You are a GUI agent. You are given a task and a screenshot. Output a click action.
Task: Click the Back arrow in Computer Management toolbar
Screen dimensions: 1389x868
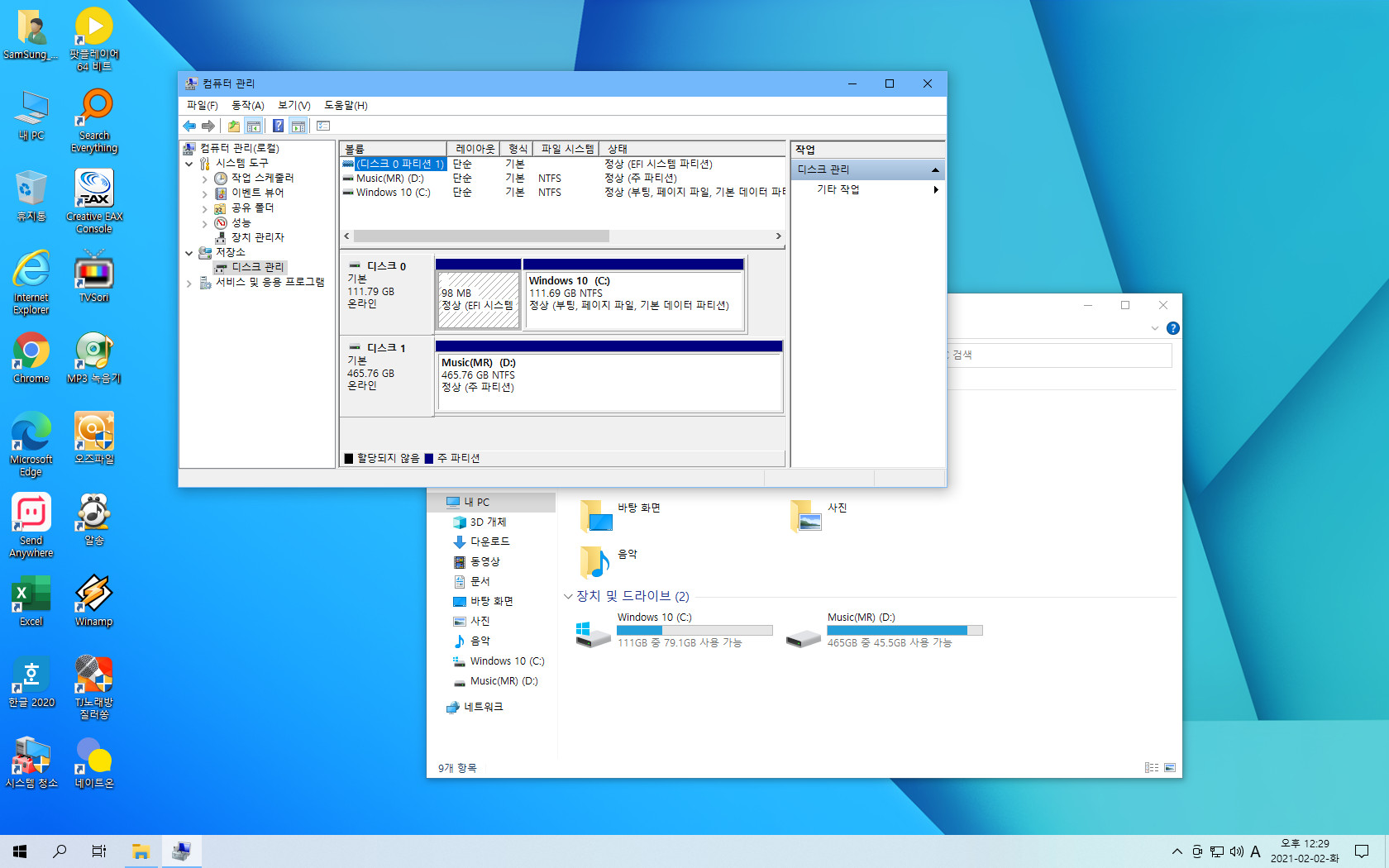point(189,126)
